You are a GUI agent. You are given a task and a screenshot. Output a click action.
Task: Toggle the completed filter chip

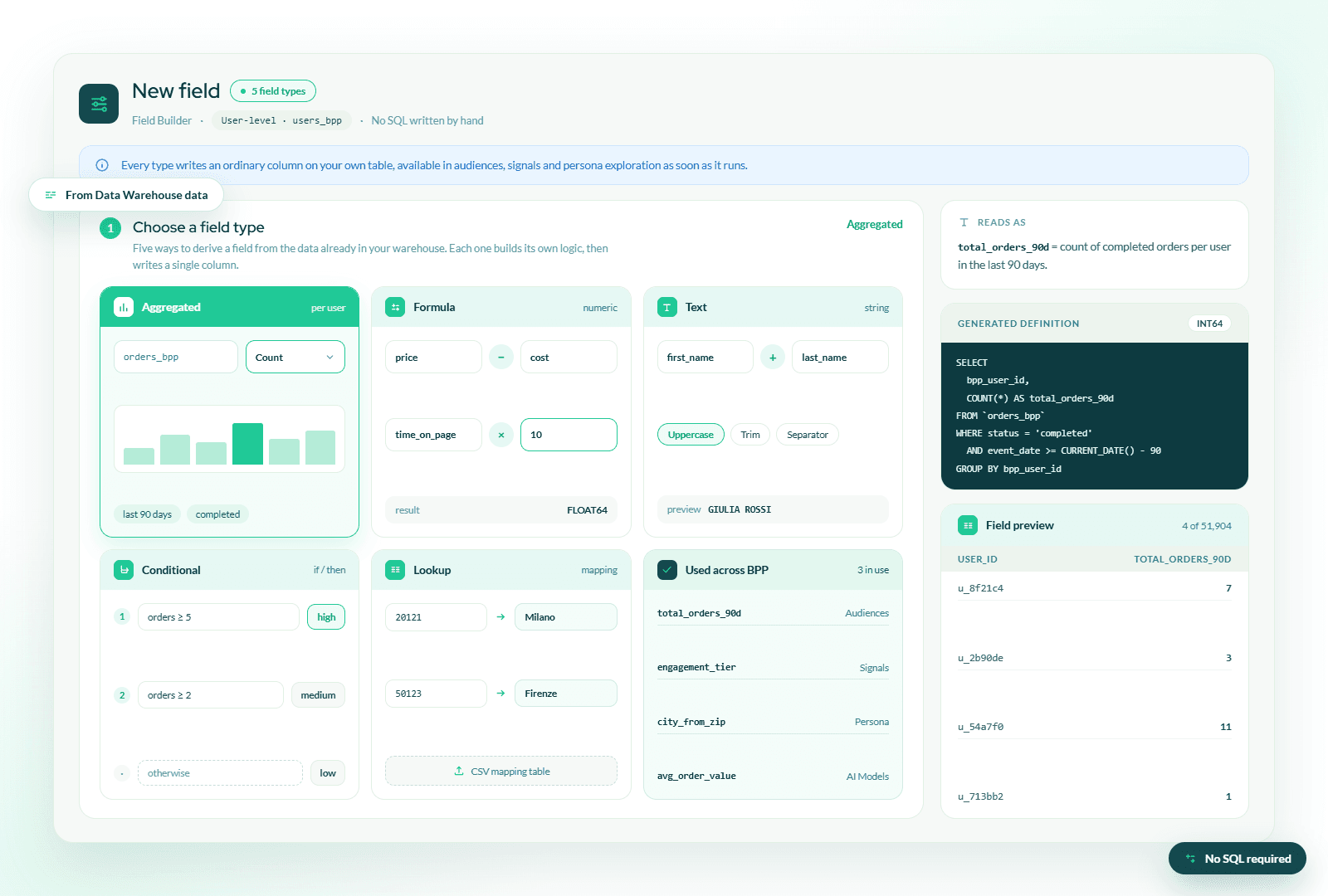coord(217,514)
